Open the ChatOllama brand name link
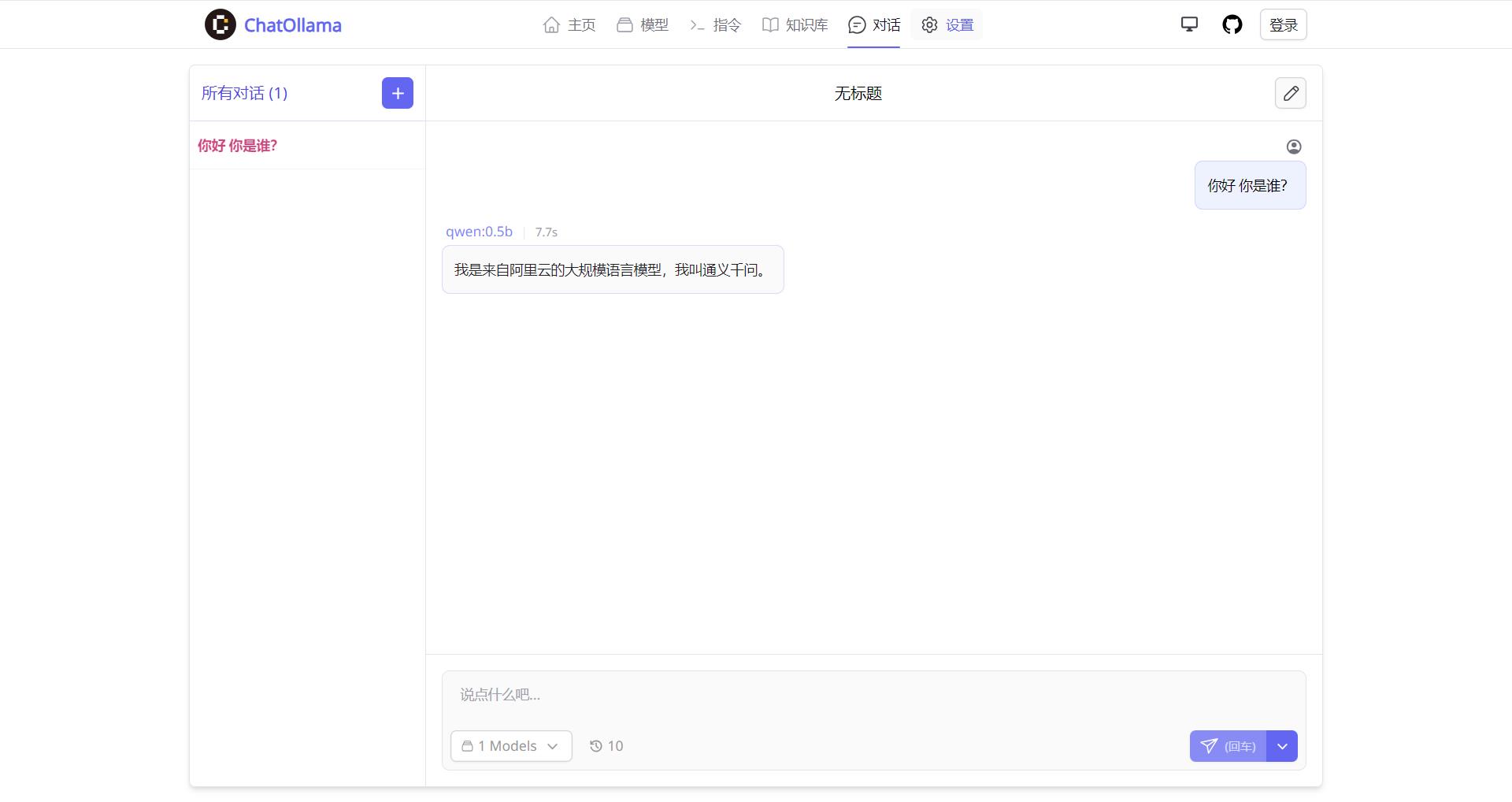This screenshot has height=802, width=1512. (292, 25)
